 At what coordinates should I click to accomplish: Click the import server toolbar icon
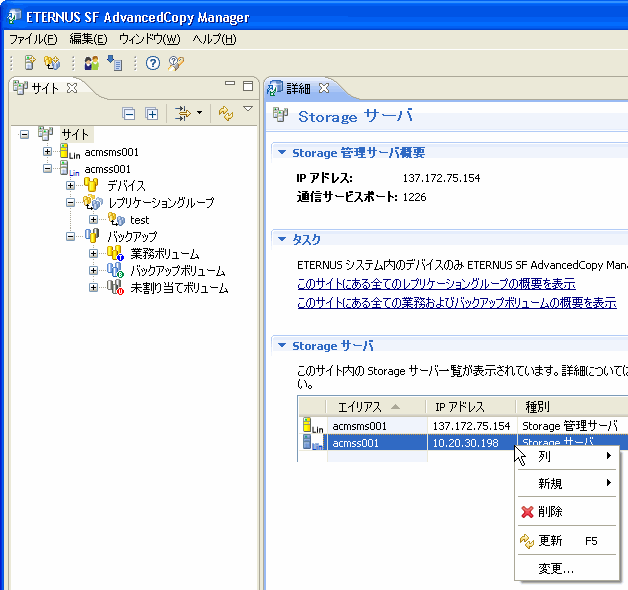coord(115,63)
